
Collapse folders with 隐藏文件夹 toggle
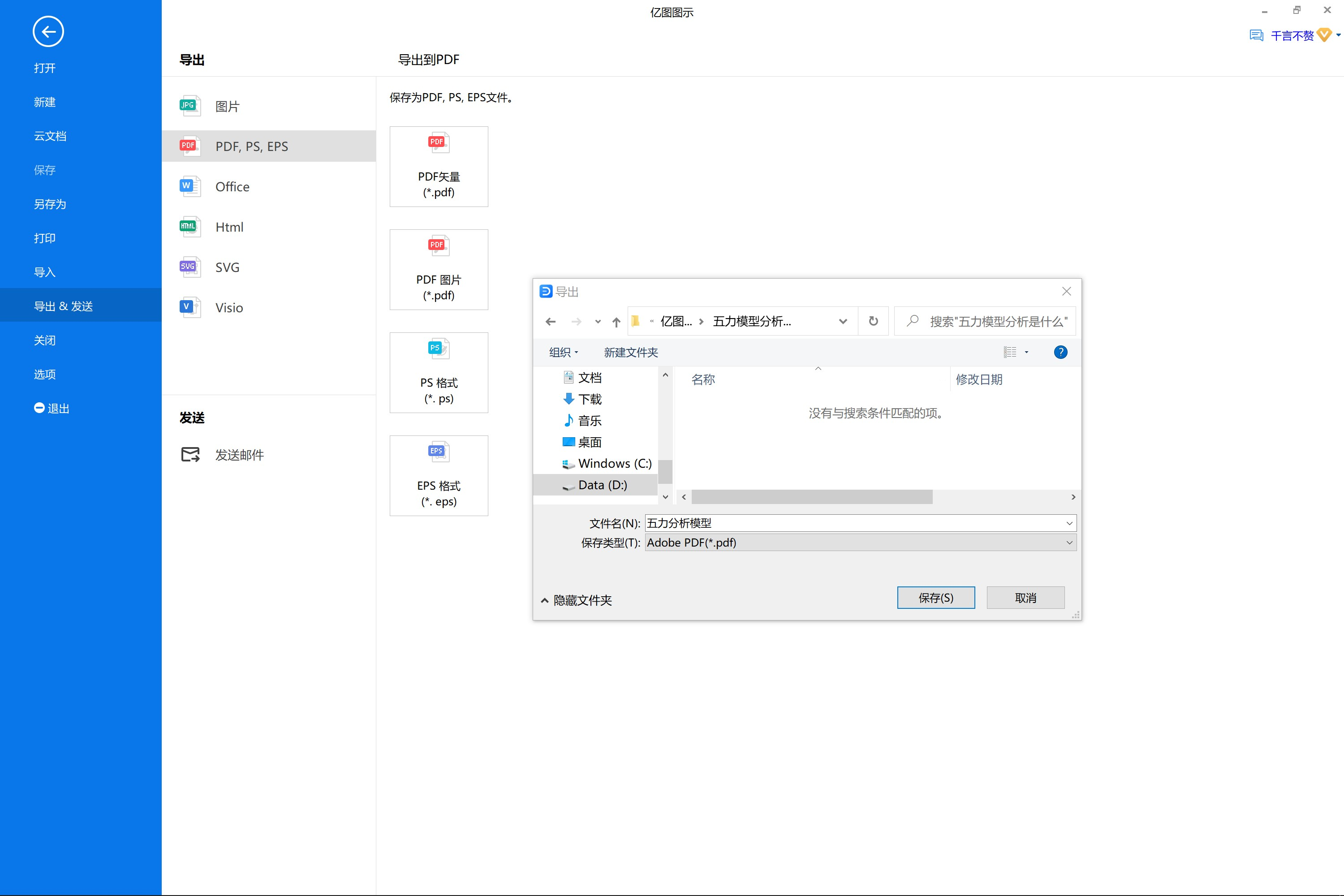[576, 600]
